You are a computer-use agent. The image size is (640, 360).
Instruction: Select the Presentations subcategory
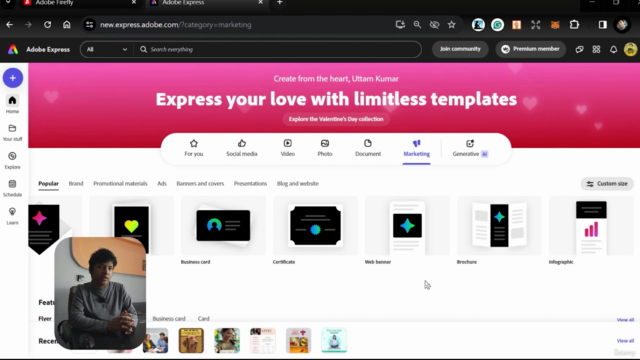pyautogui.click(x=250, y=184)
